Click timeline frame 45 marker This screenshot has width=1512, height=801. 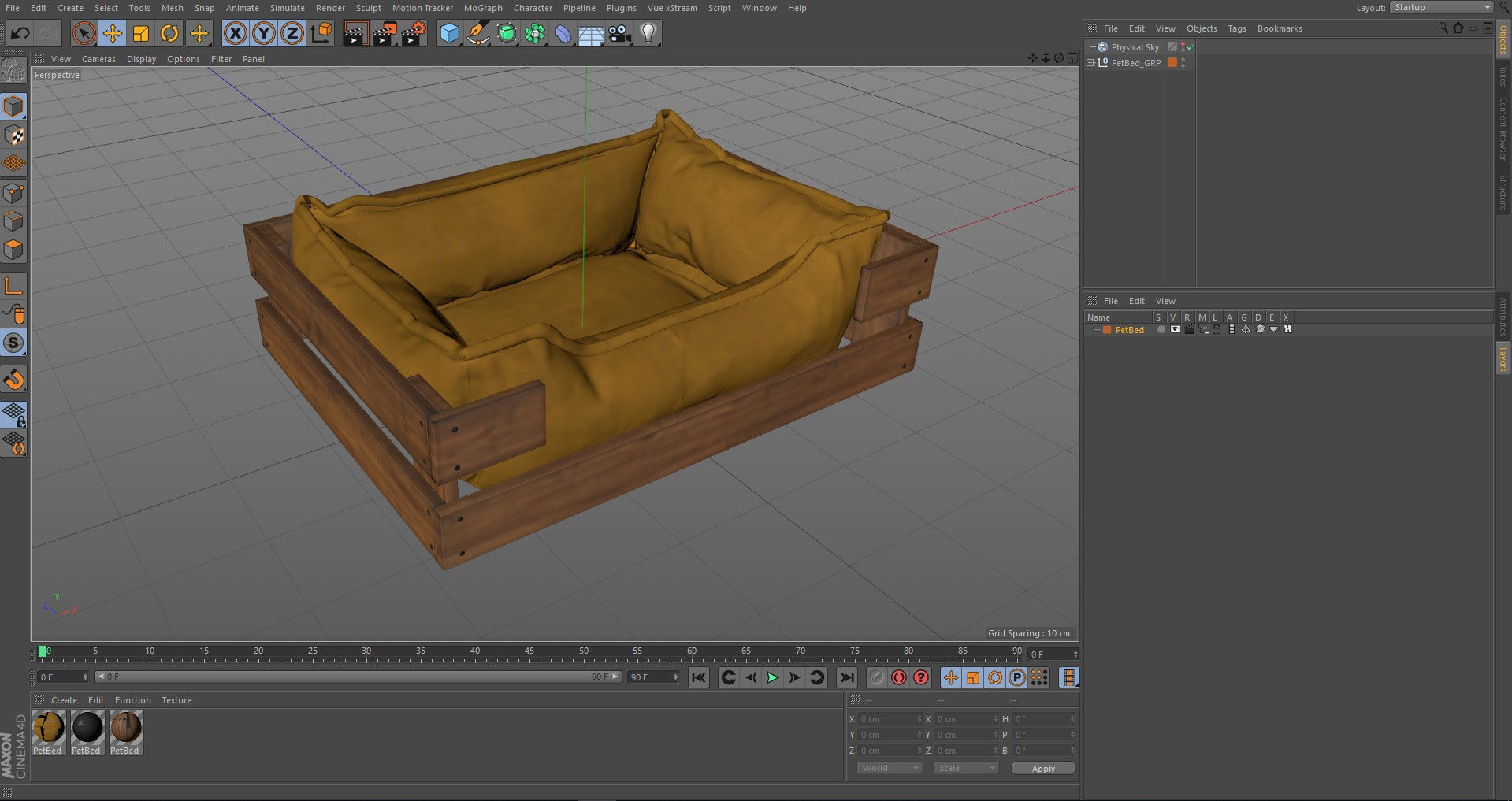(529, 653)
